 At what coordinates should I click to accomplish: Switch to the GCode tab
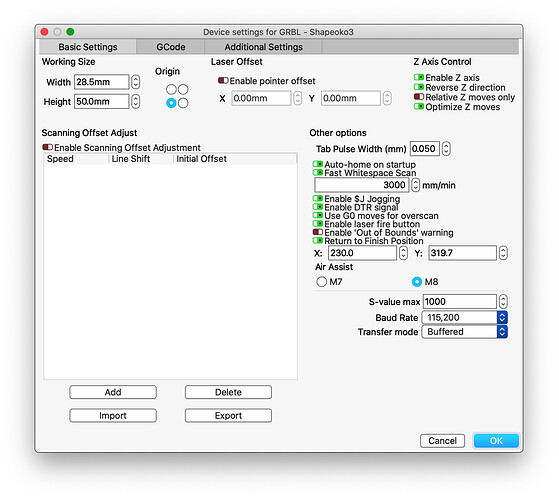pos(170,47)
